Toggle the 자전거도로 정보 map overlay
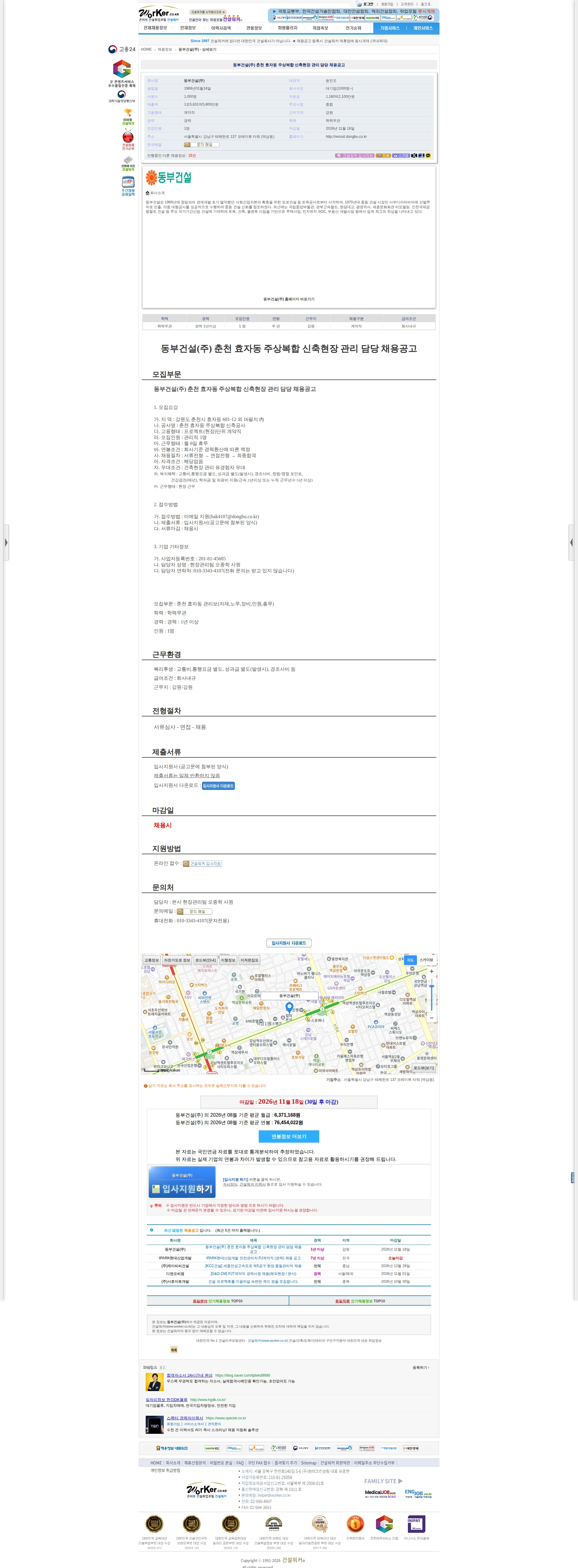Viewport: 578px width, 1568px height. 177,960
